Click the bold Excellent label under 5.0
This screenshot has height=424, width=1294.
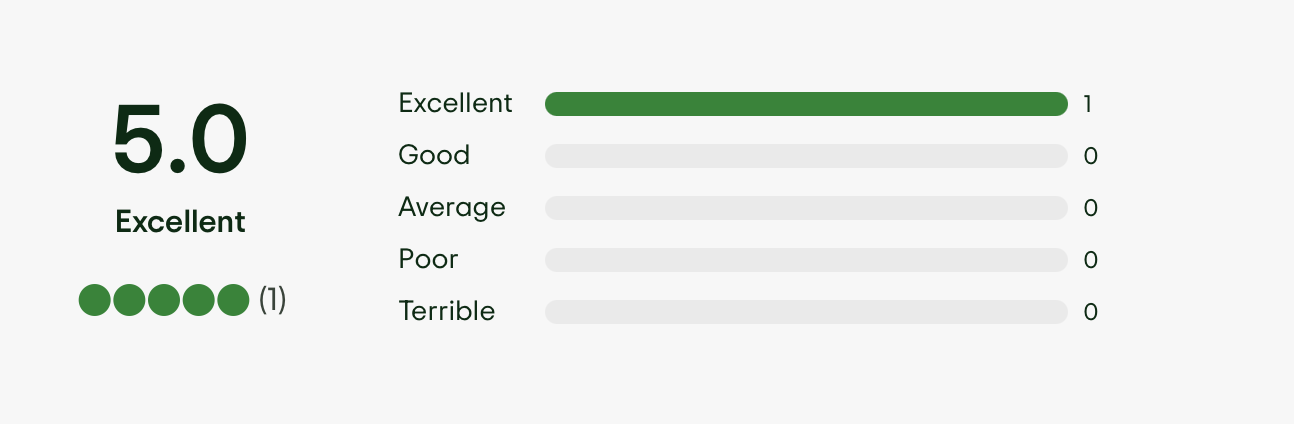[180, 221]
